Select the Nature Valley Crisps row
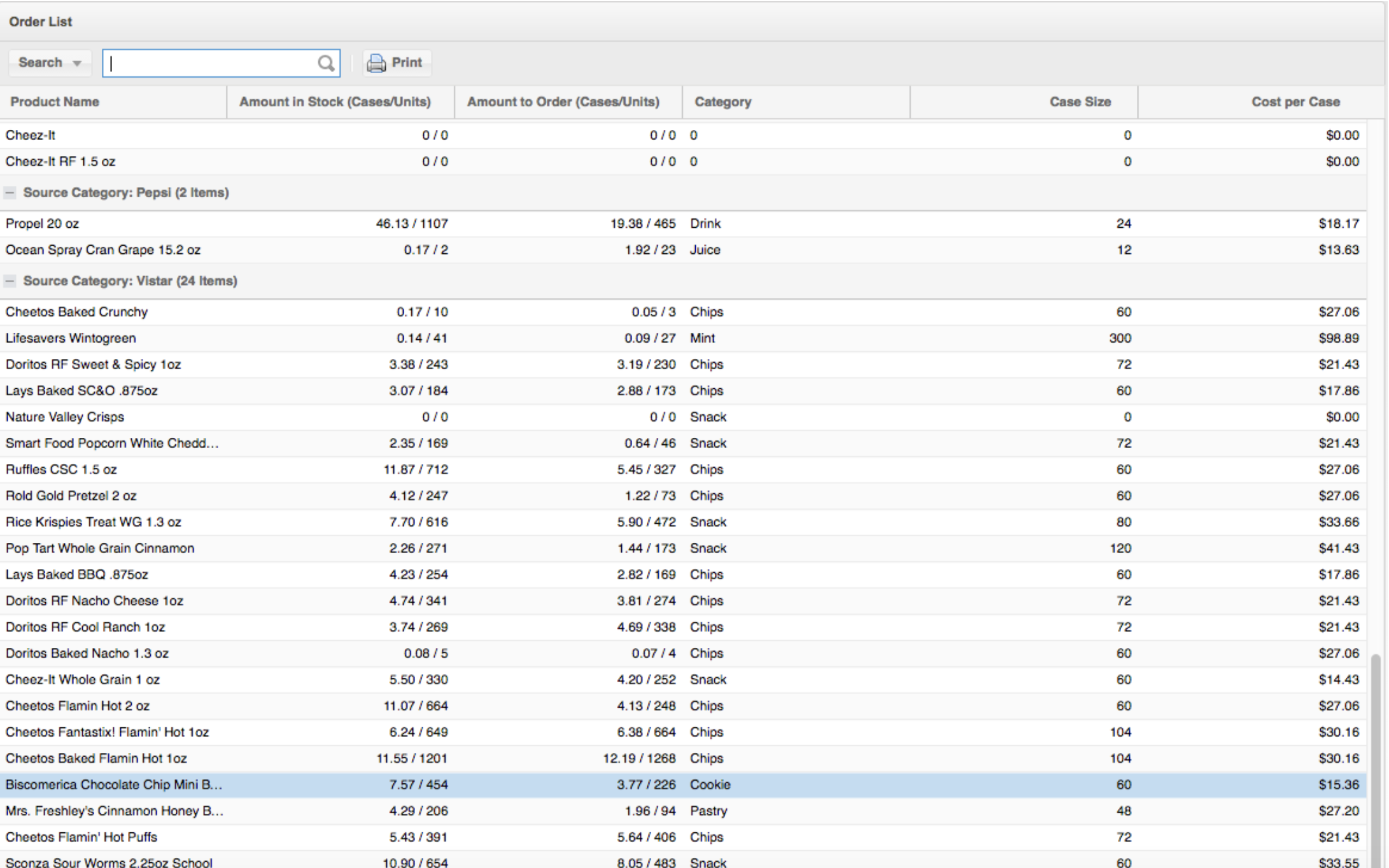The width and height of the screenshot is (1389, 868). point(683,417)
